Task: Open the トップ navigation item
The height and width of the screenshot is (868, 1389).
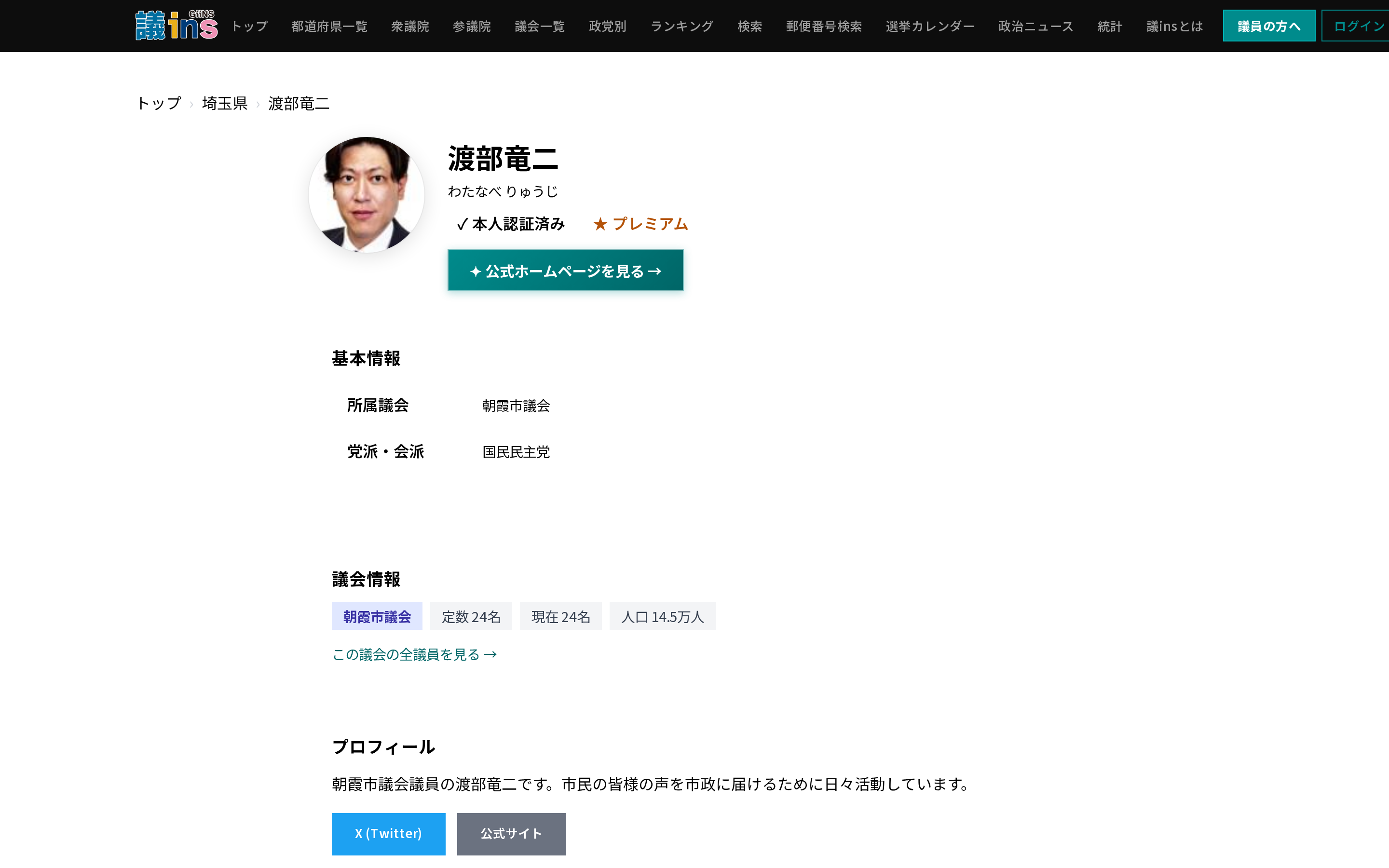Action: point(250,27)
